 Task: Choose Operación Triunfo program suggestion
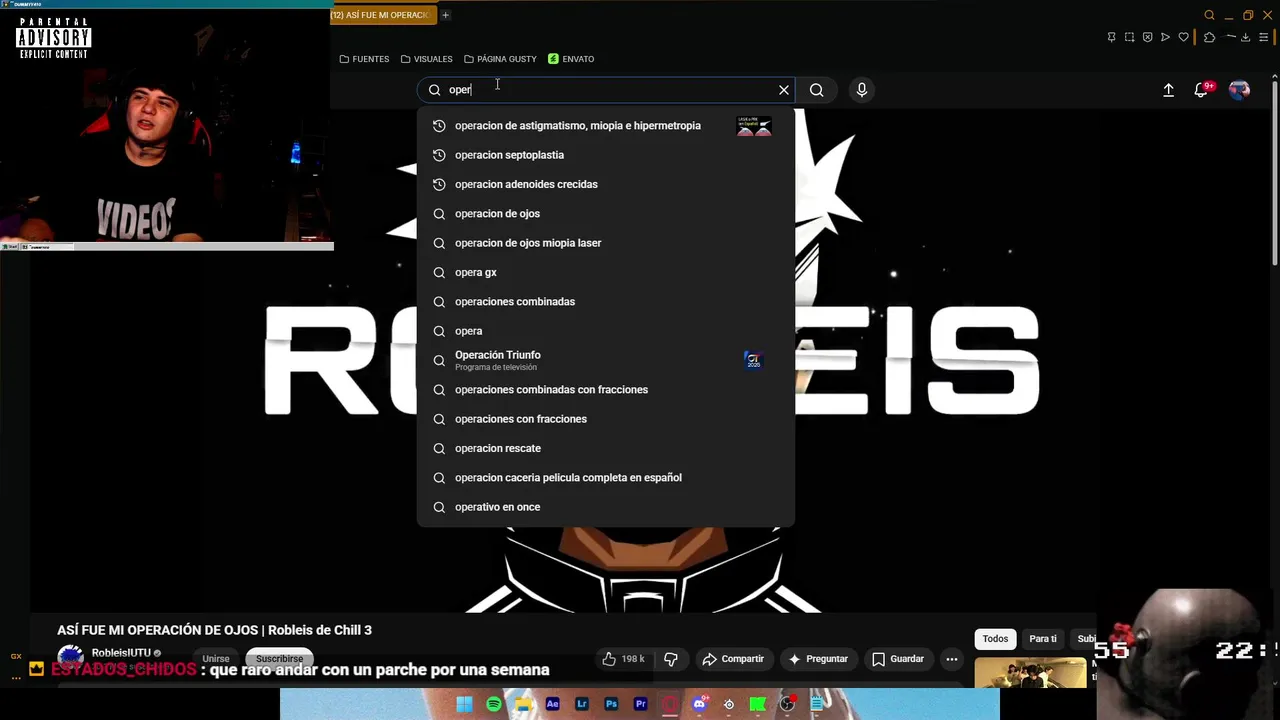605,360
